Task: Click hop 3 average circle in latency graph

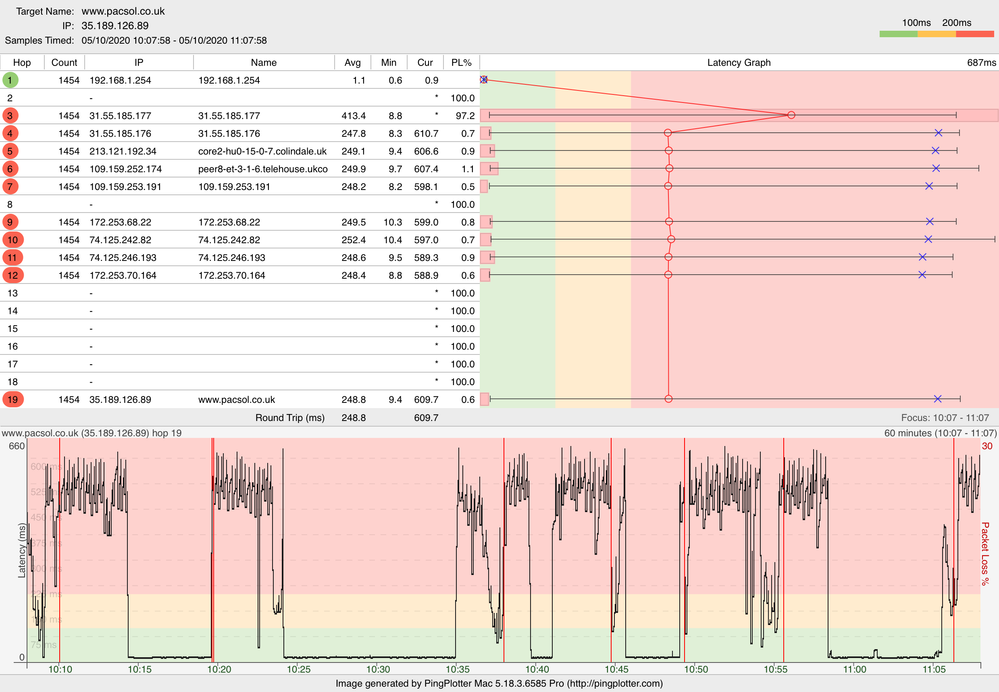Action: click(x=791, y=115)
